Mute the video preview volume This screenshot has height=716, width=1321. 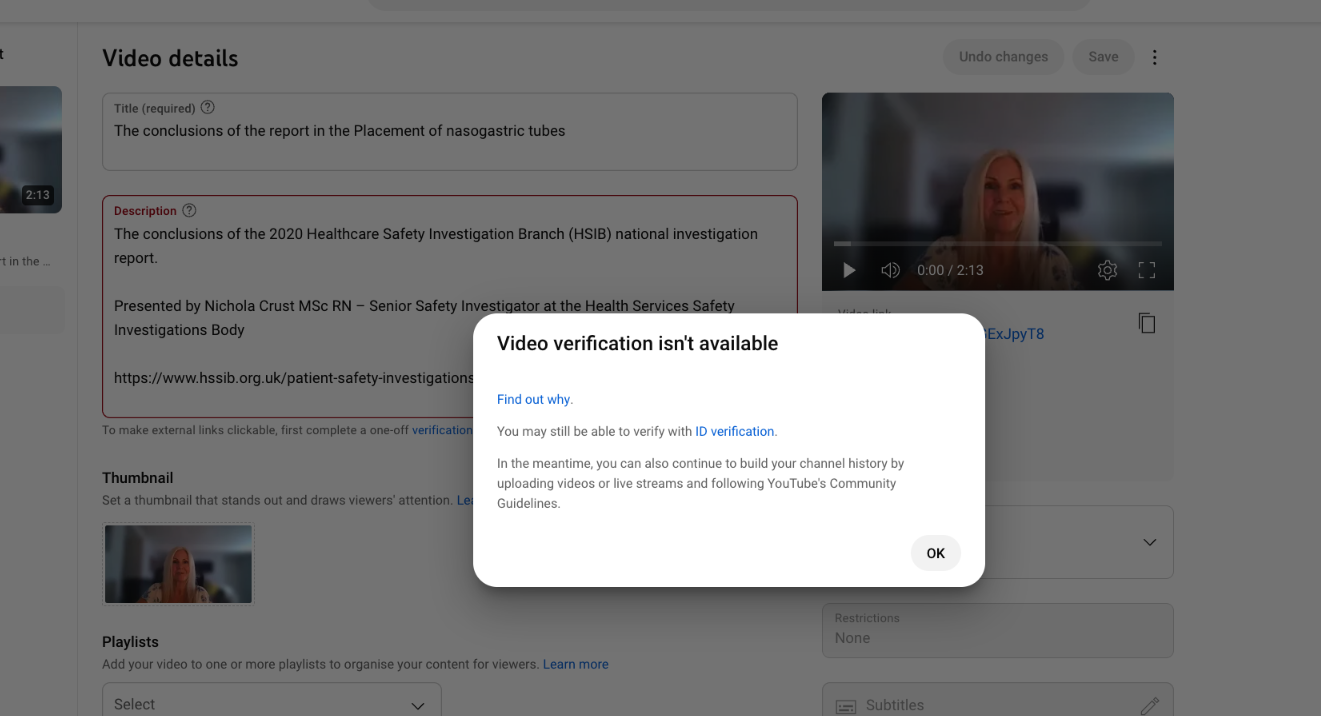click(x=890, y=270)
